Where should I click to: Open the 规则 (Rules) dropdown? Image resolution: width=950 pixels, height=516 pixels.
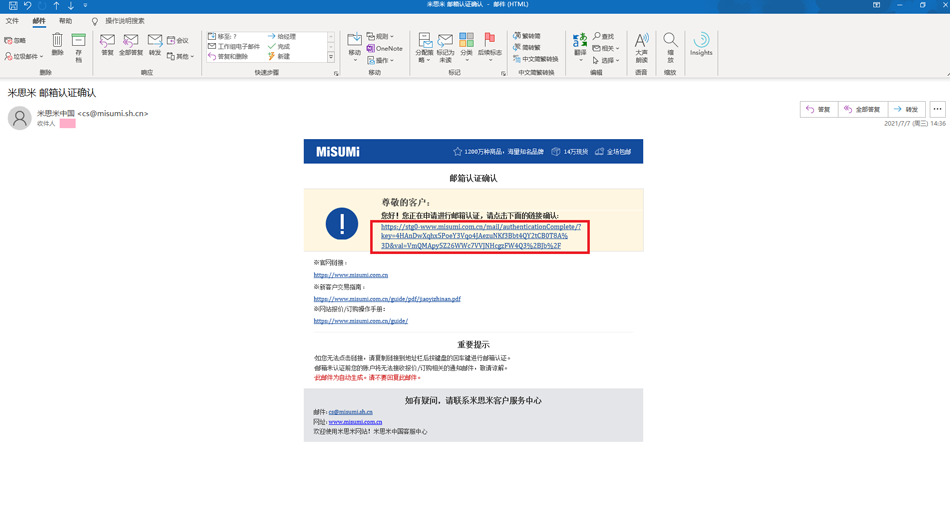[x=380, y=36]
